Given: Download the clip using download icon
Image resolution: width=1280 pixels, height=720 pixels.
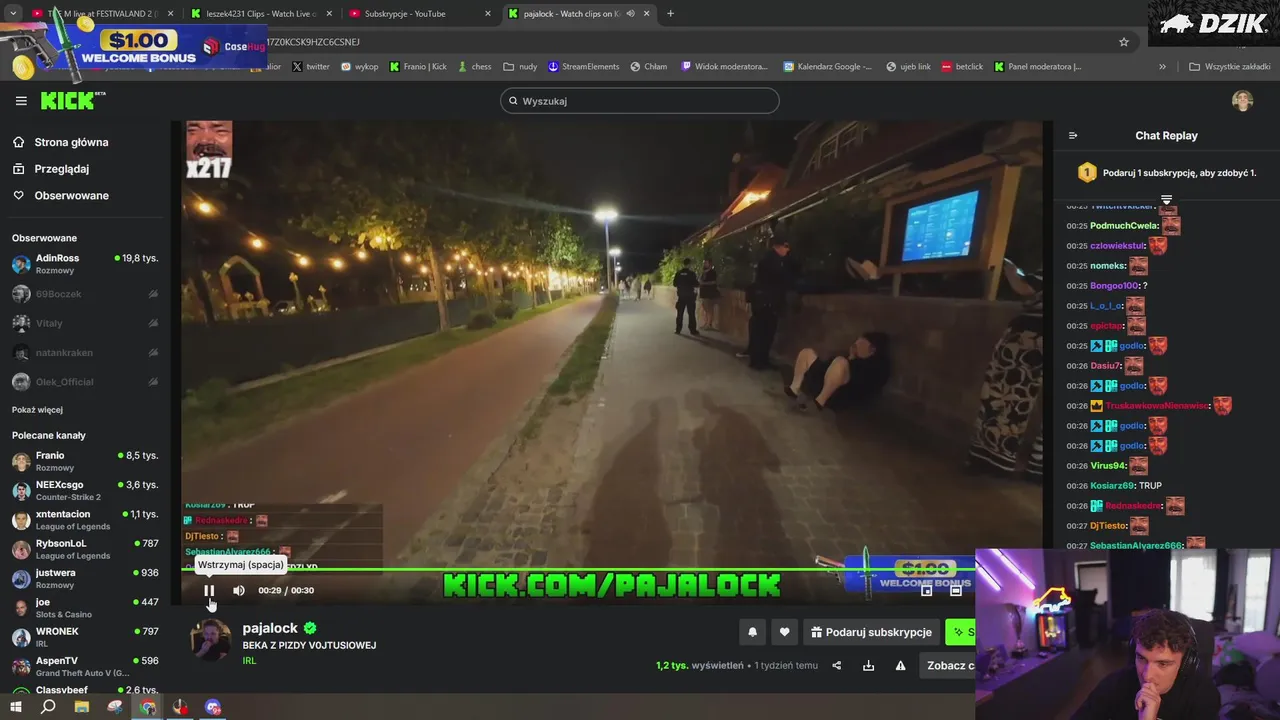Looking at the screenshot, I should pos(869,666).
